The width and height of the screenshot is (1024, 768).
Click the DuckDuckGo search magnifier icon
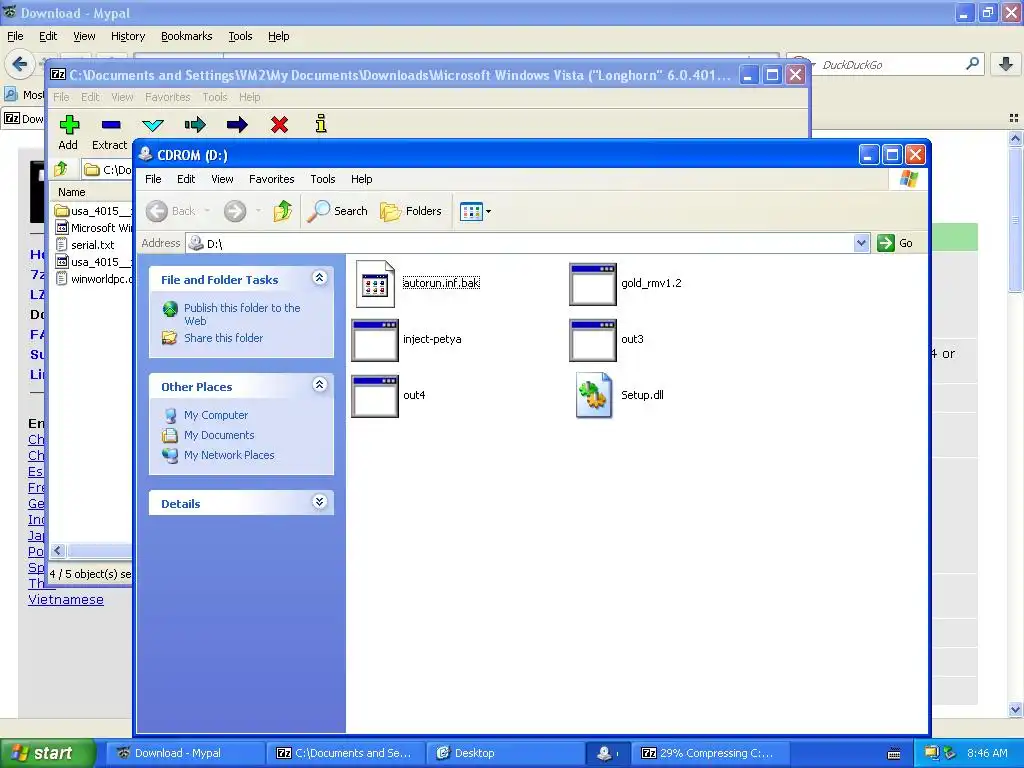[972, 64]
